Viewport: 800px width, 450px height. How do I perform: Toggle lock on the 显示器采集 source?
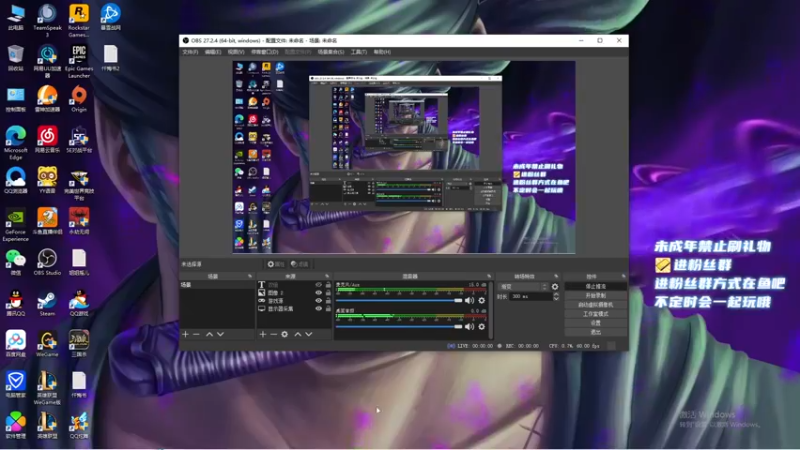click(328, 309)
